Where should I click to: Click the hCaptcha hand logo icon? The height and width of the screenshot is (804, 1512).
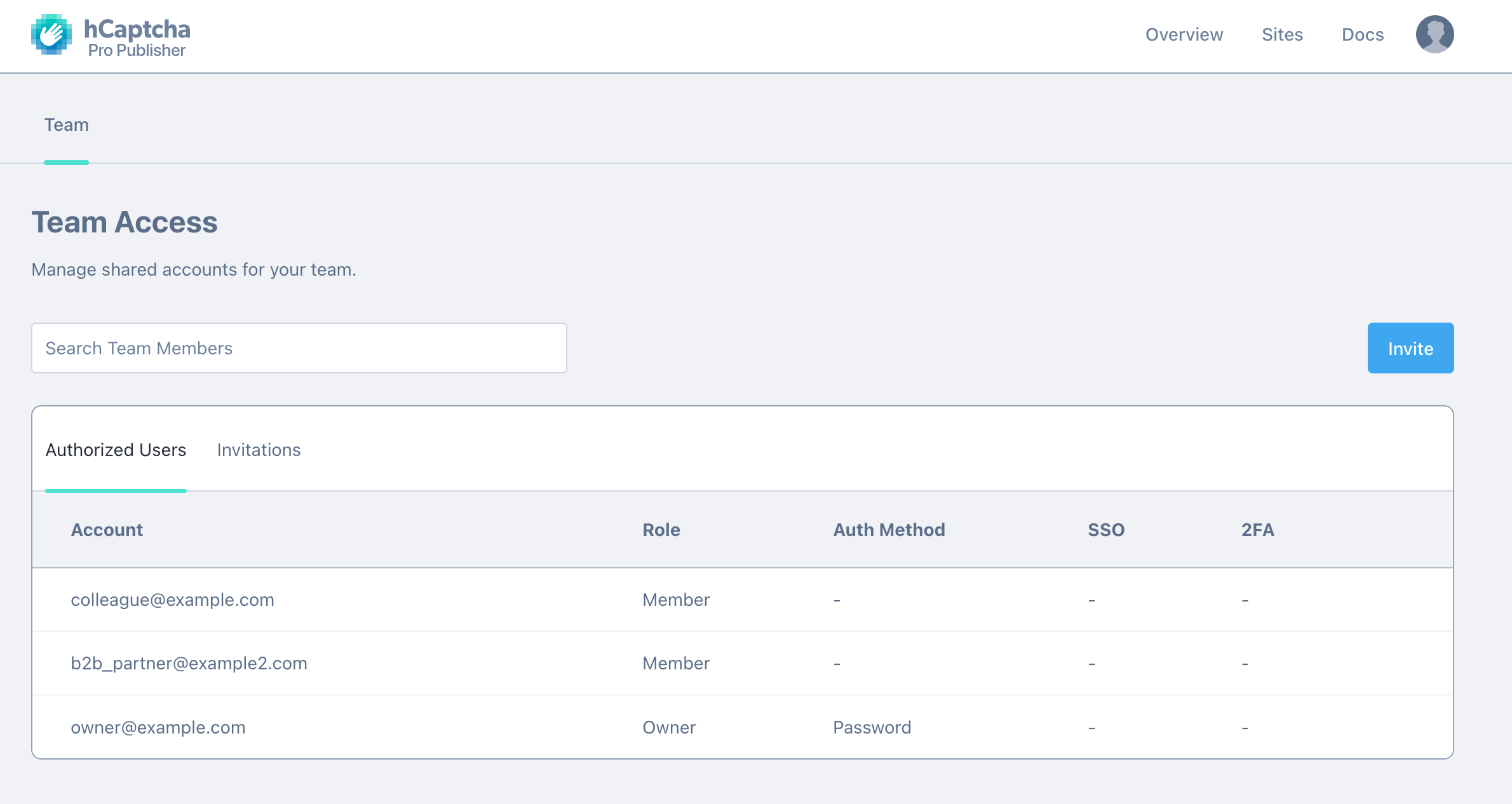[x=51, y=35]
